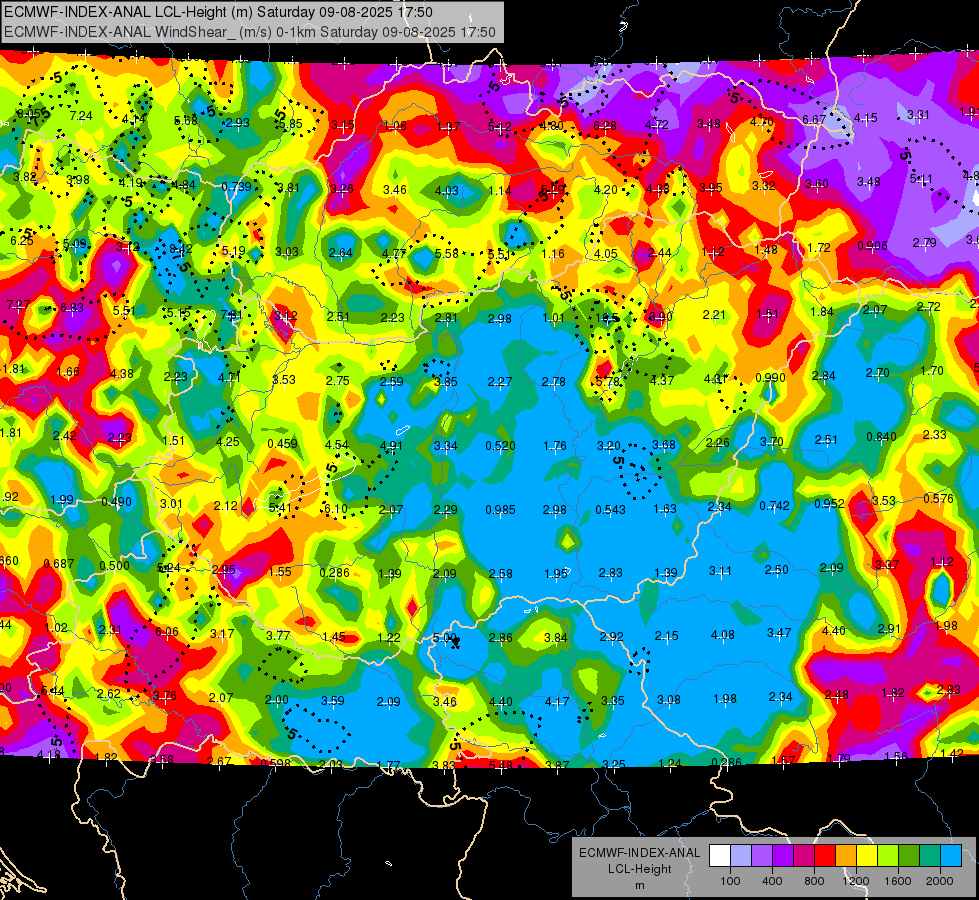Click the wind shear value 1.63
This screenshot has width=979, height=900.
tap(665, 508)
